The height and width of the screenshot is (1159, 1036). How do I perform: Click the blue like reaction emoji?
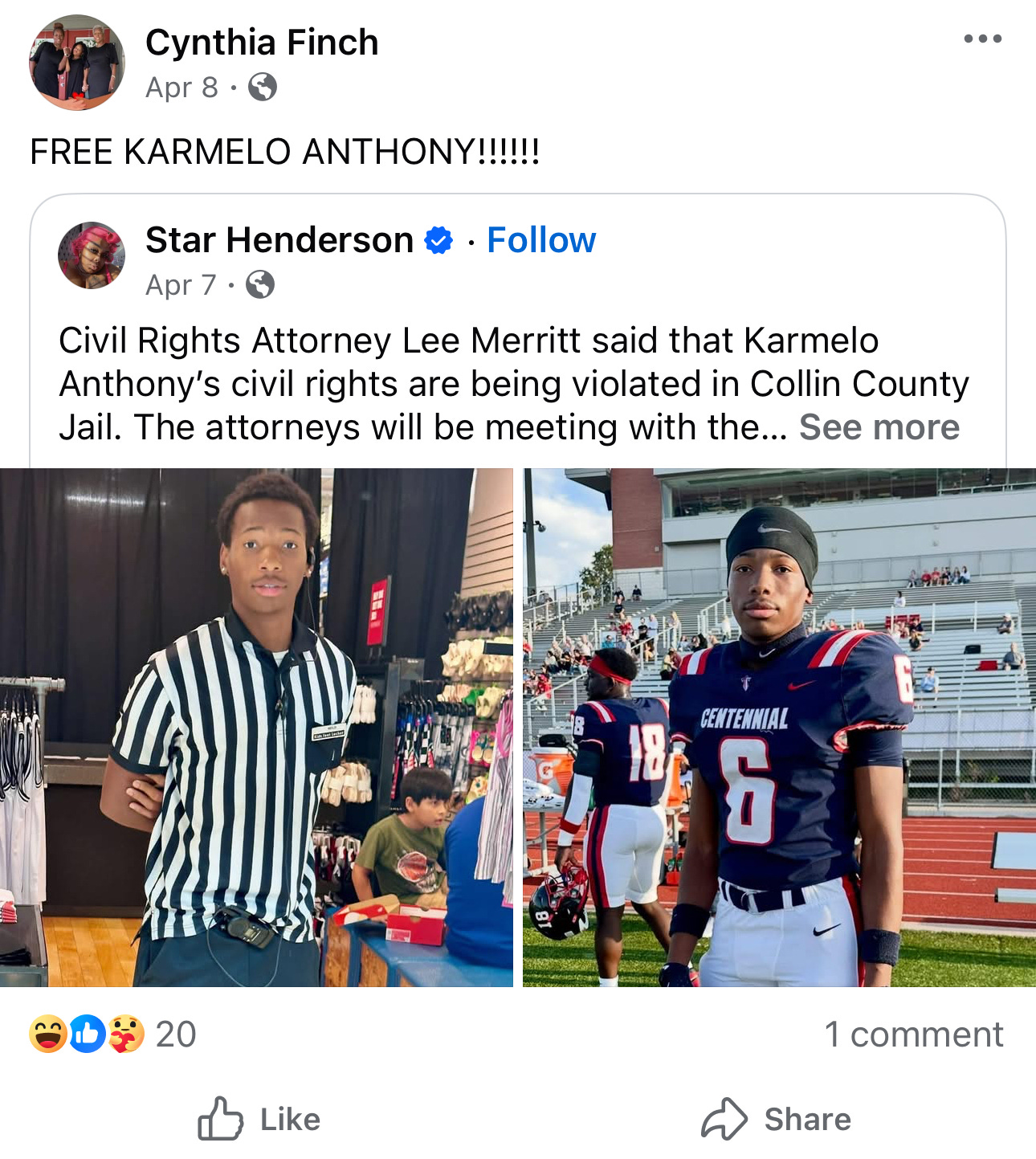[88, 1034]
